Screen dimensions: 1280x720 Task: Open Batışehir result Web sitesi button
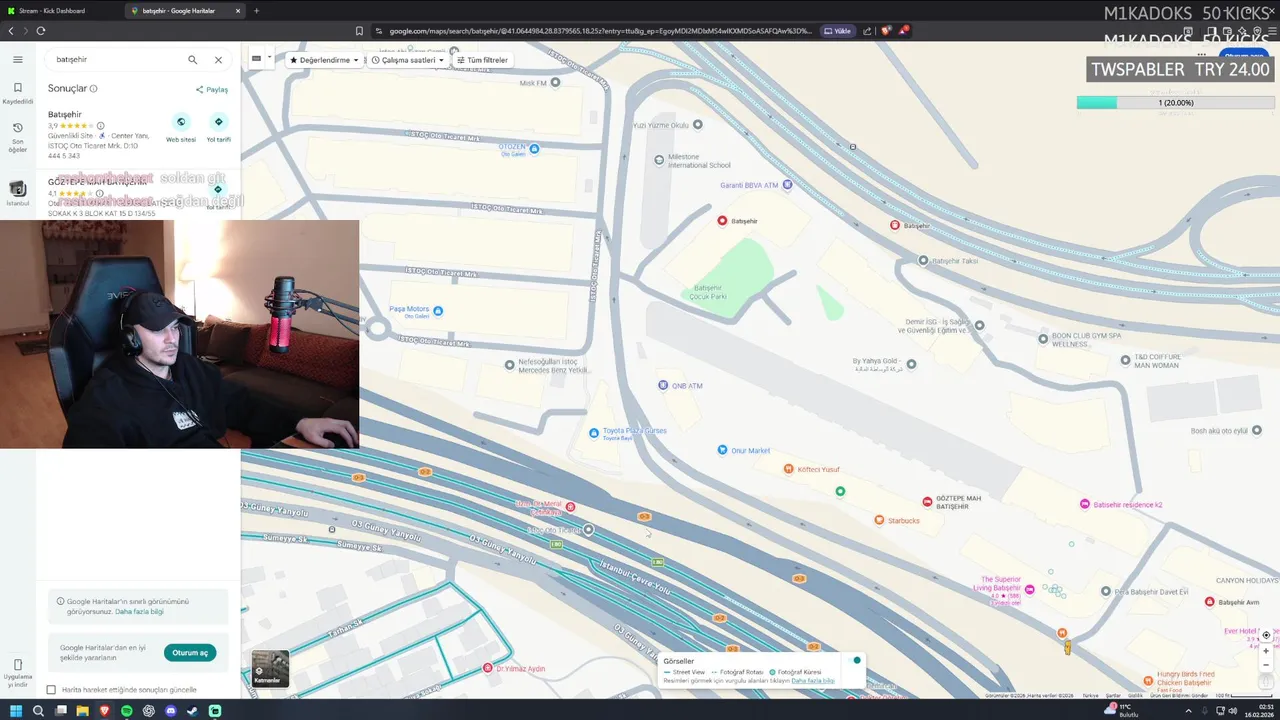coord(181,128)
